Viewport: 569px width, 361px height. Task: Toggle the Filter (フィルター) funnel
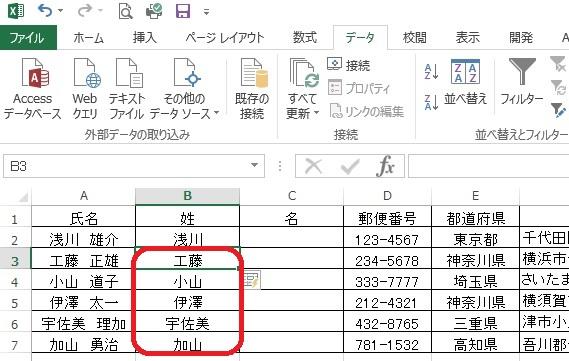(522, 82)
